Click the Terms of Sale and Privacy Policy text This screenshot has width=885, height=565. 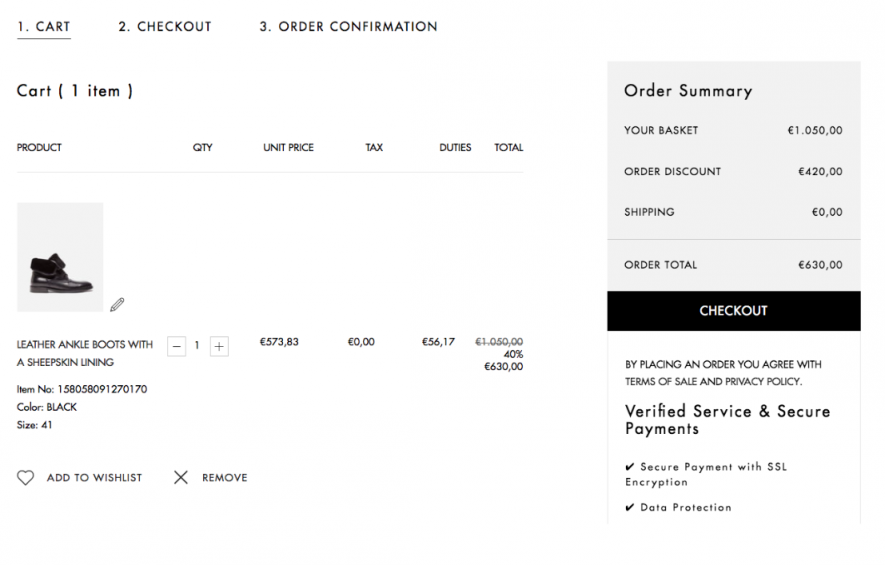click(x=713, y=382)
